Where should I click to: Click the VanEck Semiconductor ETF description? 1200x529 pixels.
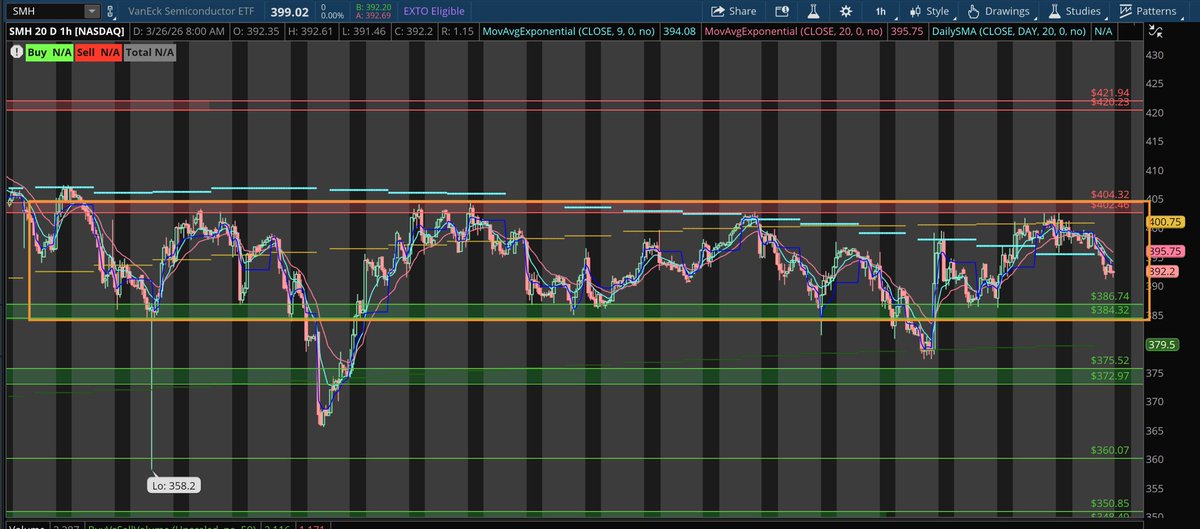click(x=192, y=12)
